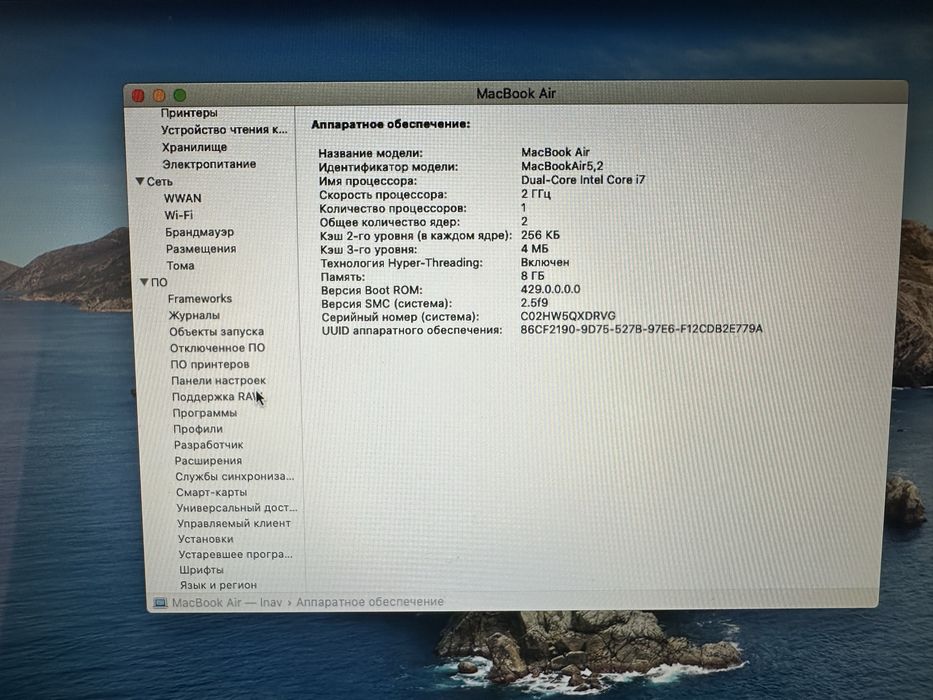Open Брандмауэр sidebar item
The height and width of the screenshot is (700, 933).
tap(199, 232)
